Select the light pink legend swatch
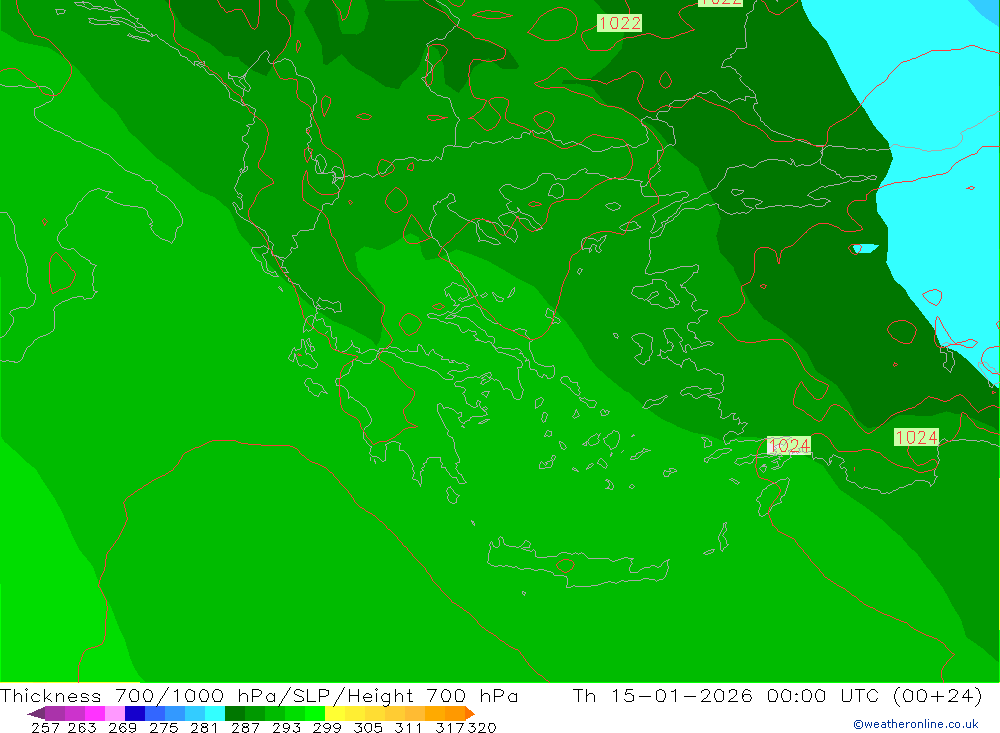 point(115,713)
